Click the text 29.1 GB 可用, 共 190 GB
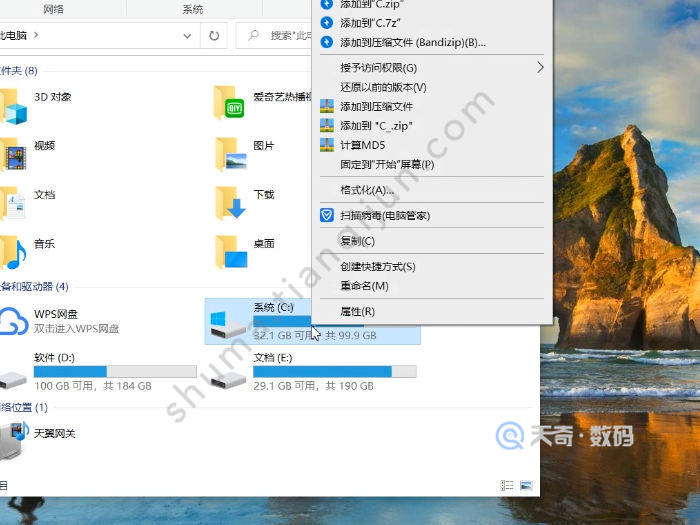The width and height of the screenshot is (700, 525). (313, 386)
